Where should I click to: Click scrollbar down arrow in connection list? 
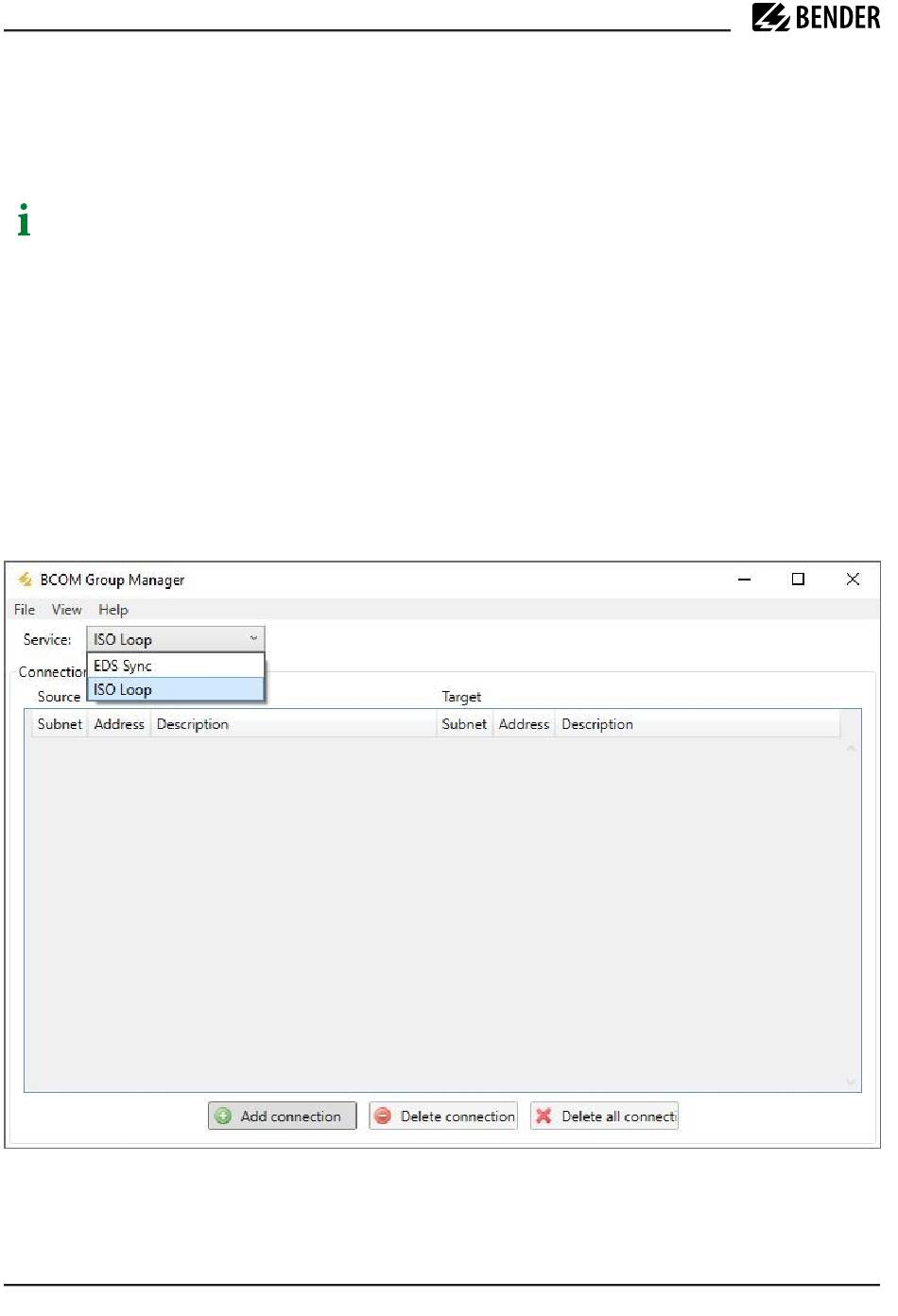pos(851,1082)
